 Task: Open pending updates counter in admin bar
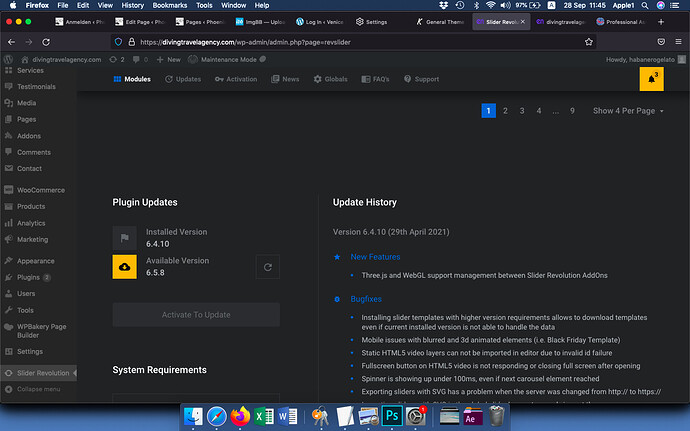pos(117,59)
